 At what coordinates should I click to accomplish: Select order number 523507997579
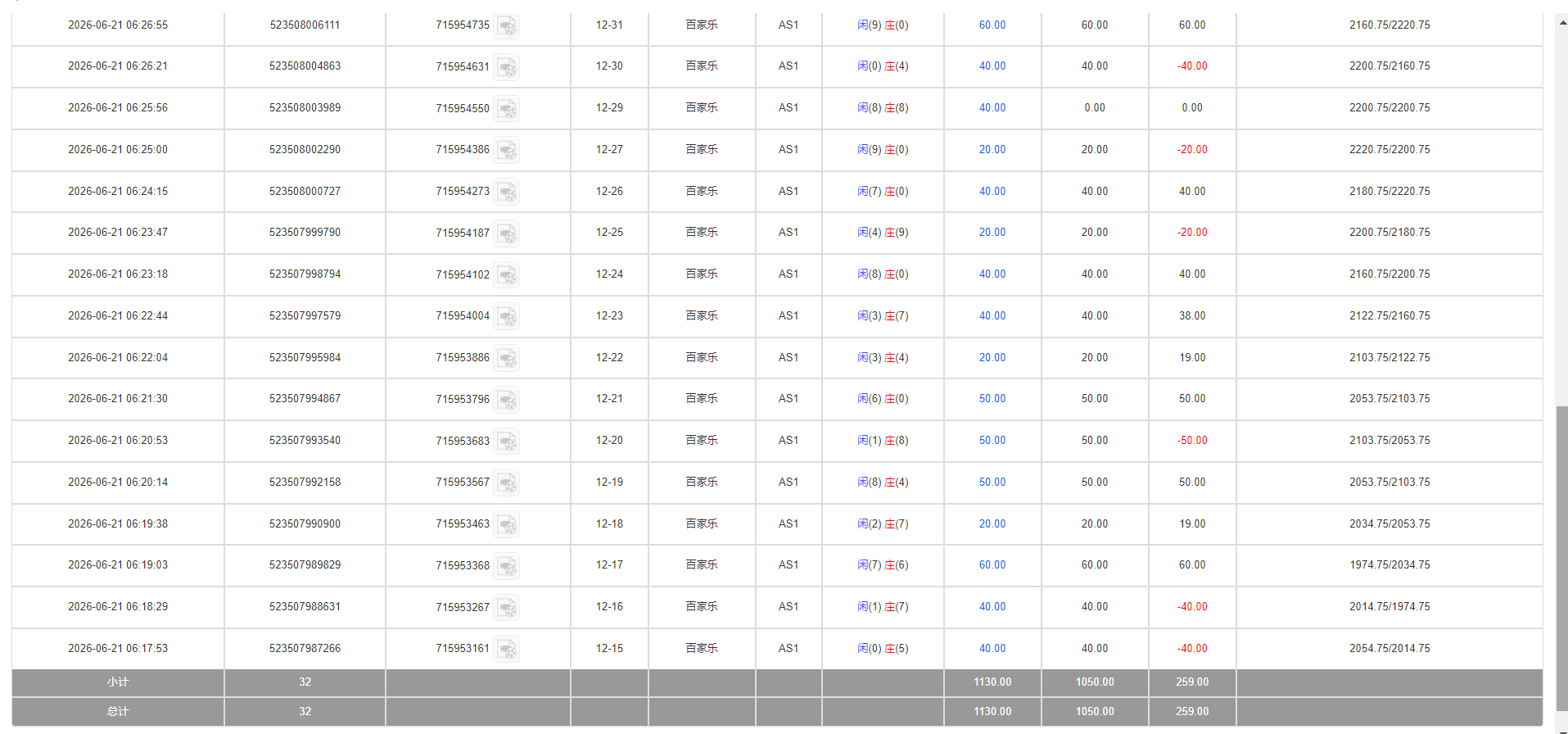[x=305, y=316]
